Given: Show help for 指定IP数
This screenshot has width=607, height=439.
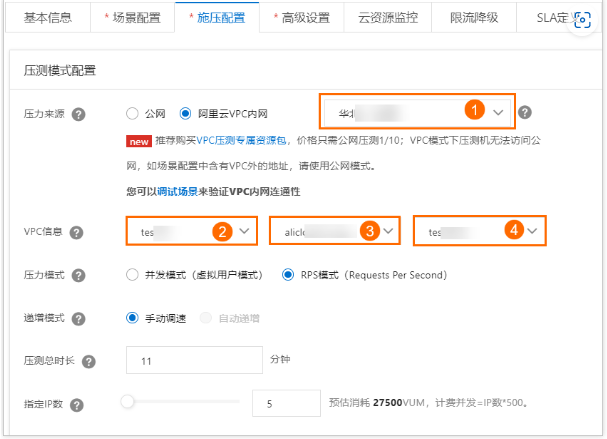Looking at the screenshot, I should [x=77, y=405].
